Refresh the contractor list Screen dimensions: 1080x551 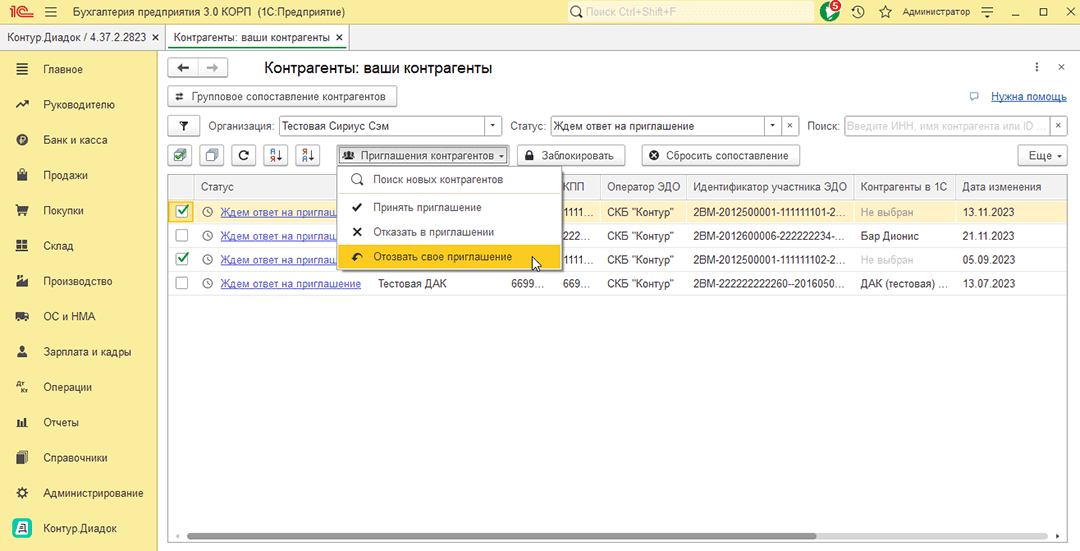(243, 156)
